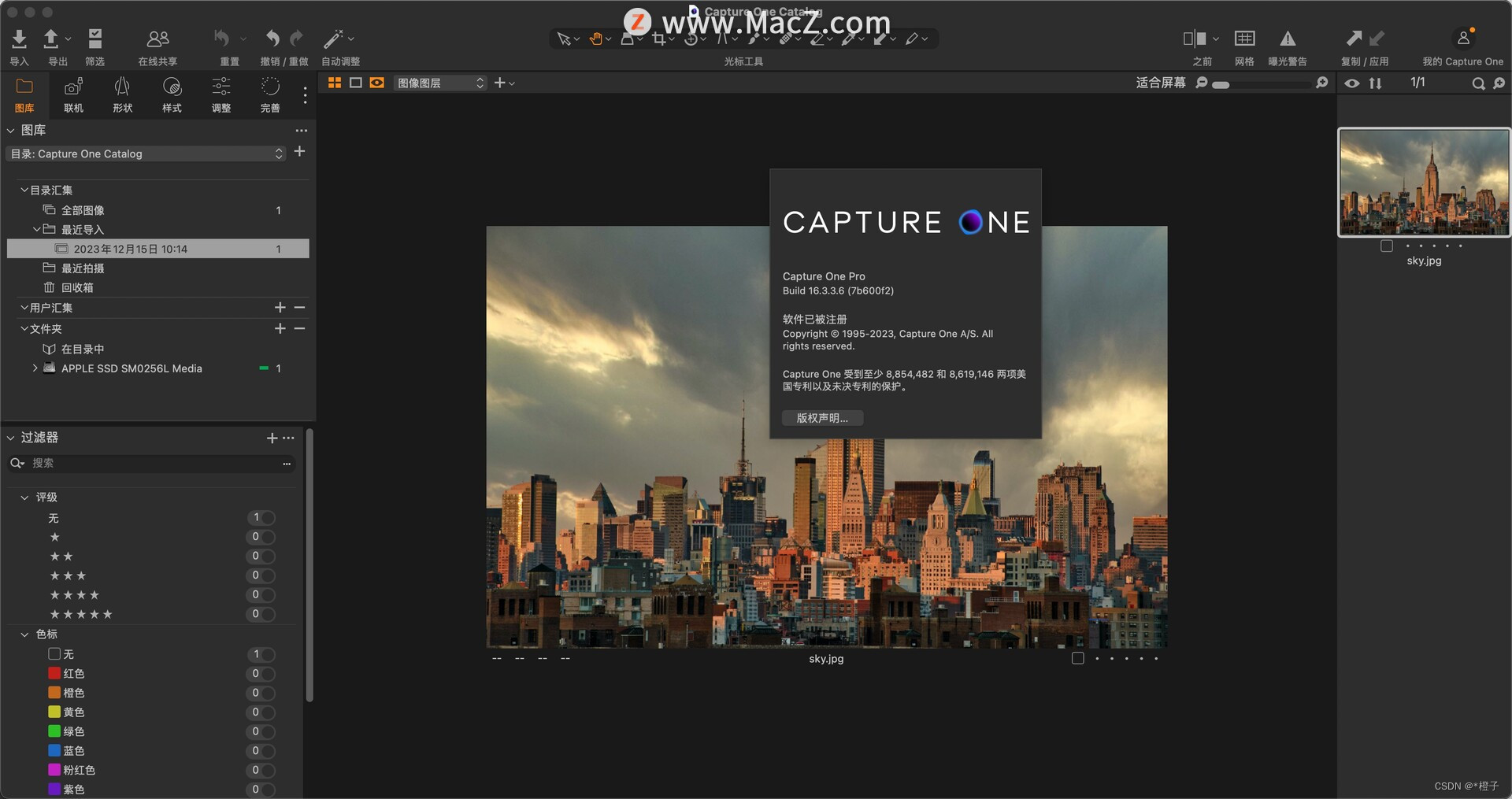Click the viewer zoom slider handle

[x=1221, y=85]
